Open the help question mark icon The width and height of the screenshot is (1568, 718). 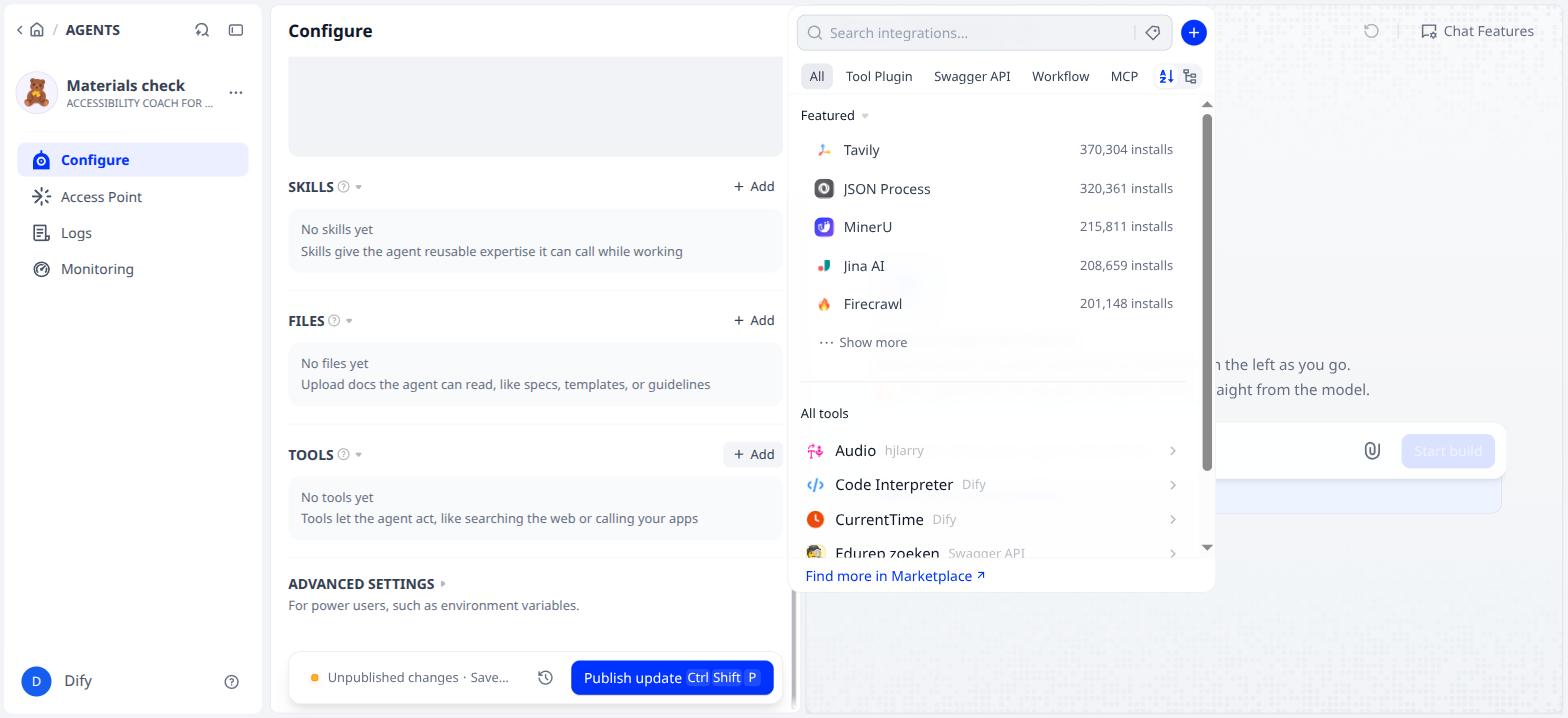click(x=232, y=682)
